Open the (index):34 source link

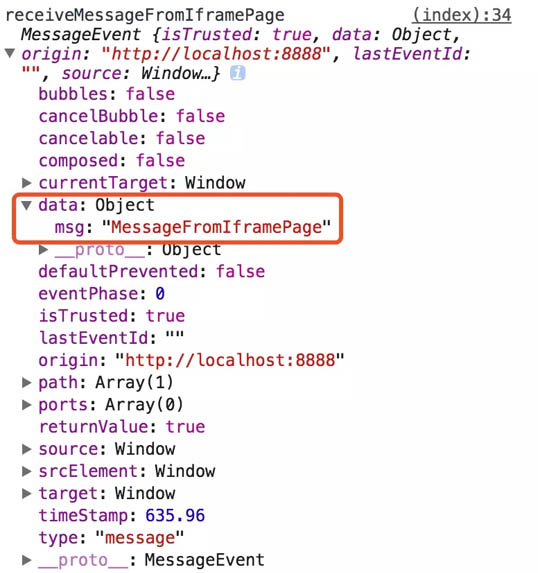[x=462, y=15]
